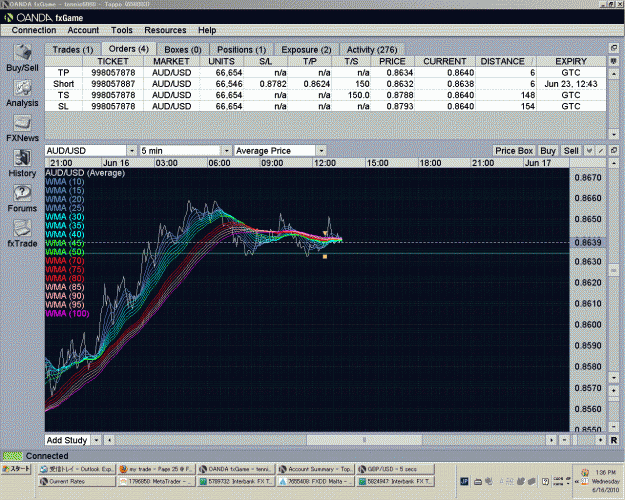Click the Jun 23, 12:43 expiry cell
The width and height of the screenshot is (625, 500).
click(571, 84)
